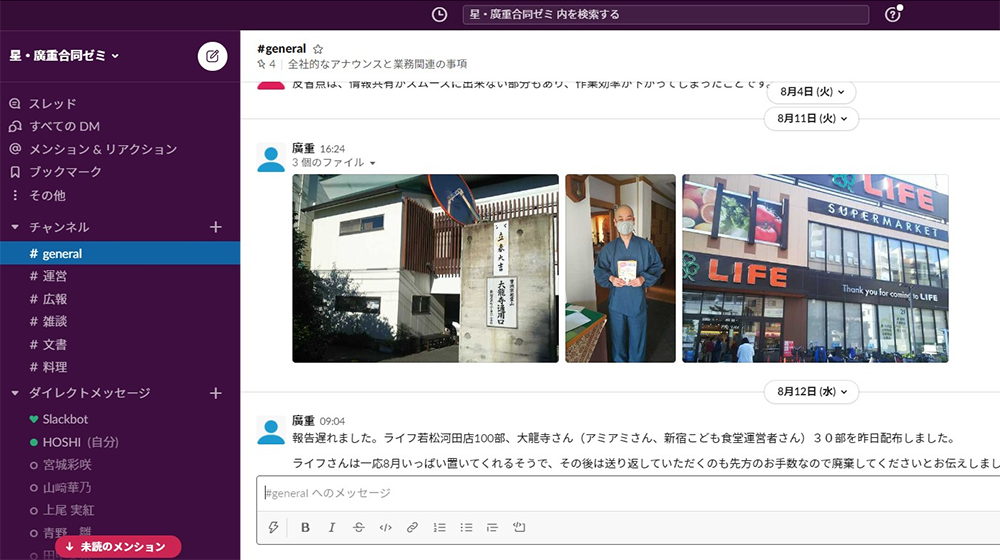Image resolution: width=1000 pixels, height=560 pixels.
Task: Apply bold formatting
Action: [x=305, y=527]
